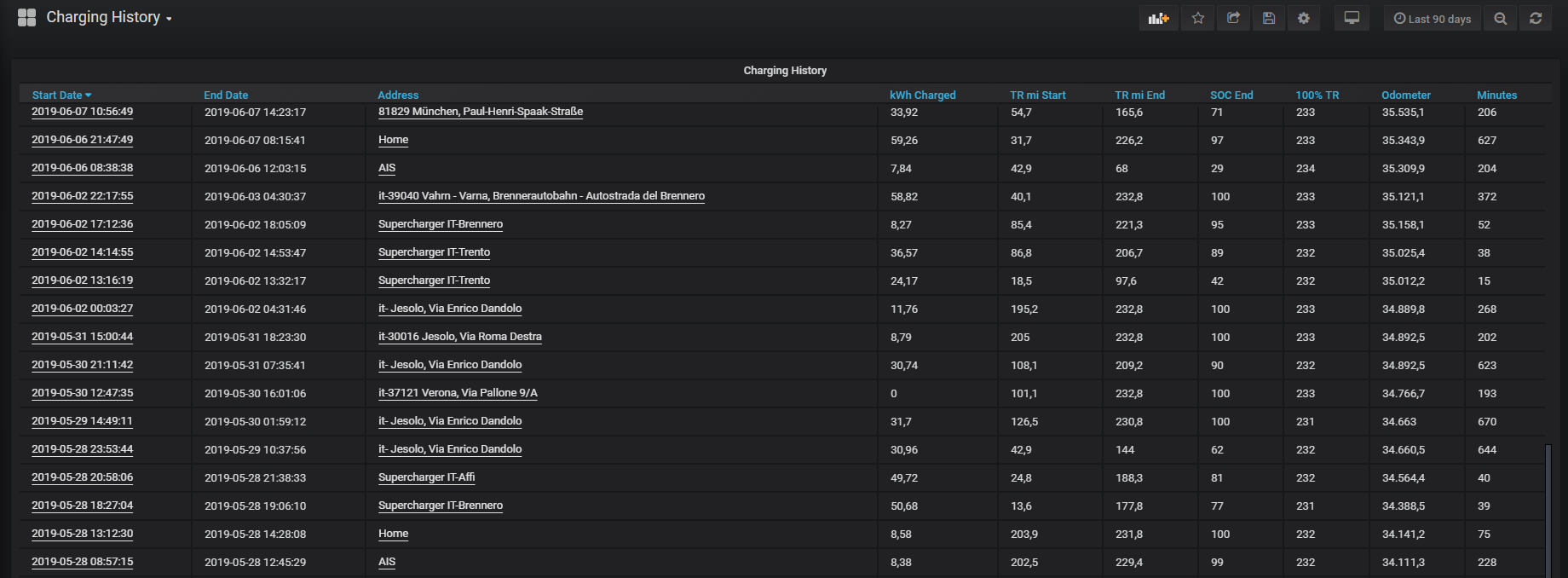Open start date link 2019-05-28 20:58:06

tap(83, 477)
